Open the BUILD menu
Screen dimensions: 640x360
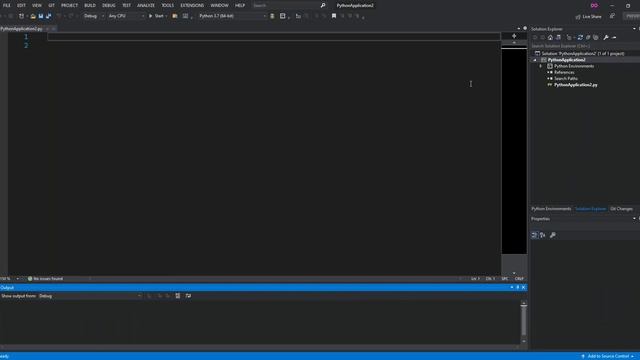click(x=90, y=5)
